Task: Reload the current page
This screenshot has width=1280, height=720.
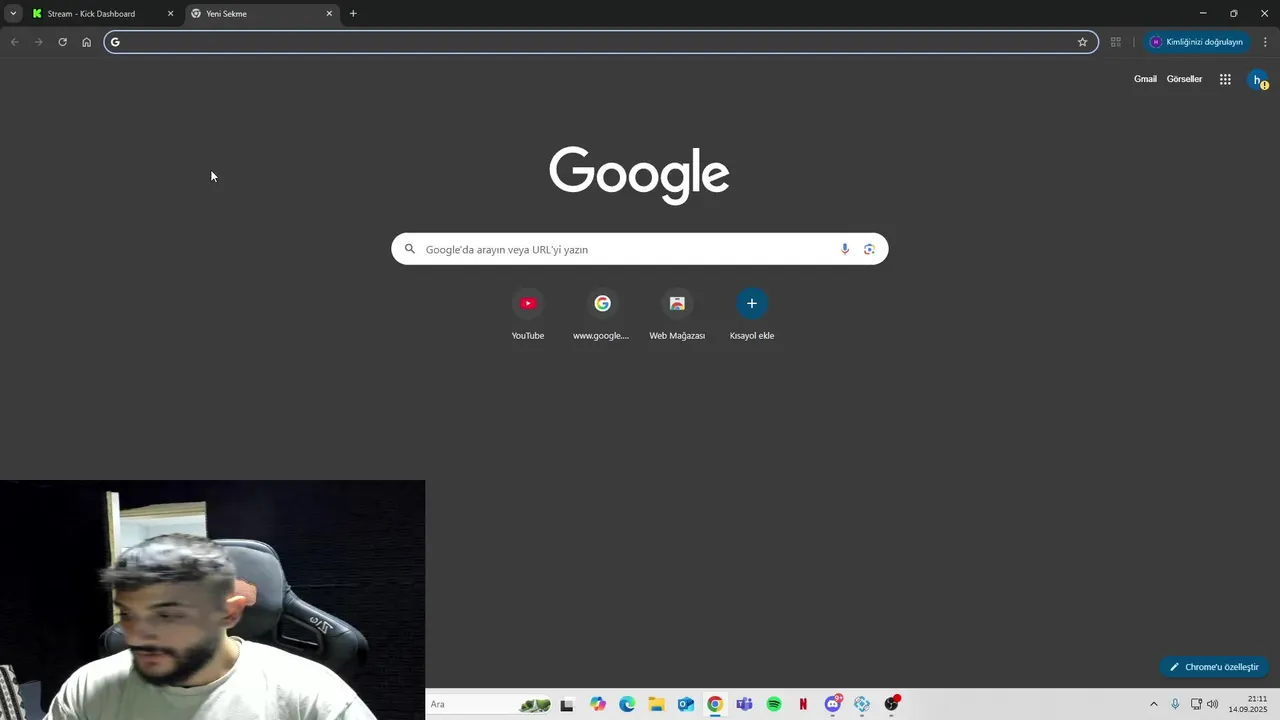Action: click(62, 42)
